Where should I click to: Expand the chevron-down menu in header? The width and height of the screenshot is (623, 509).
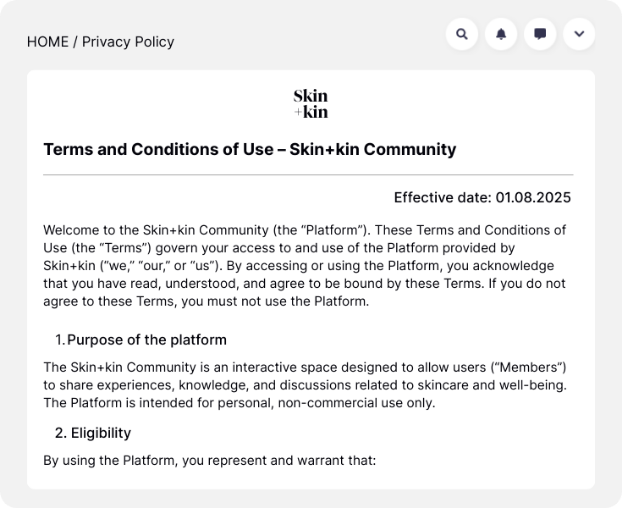click(x=579, y=34)
